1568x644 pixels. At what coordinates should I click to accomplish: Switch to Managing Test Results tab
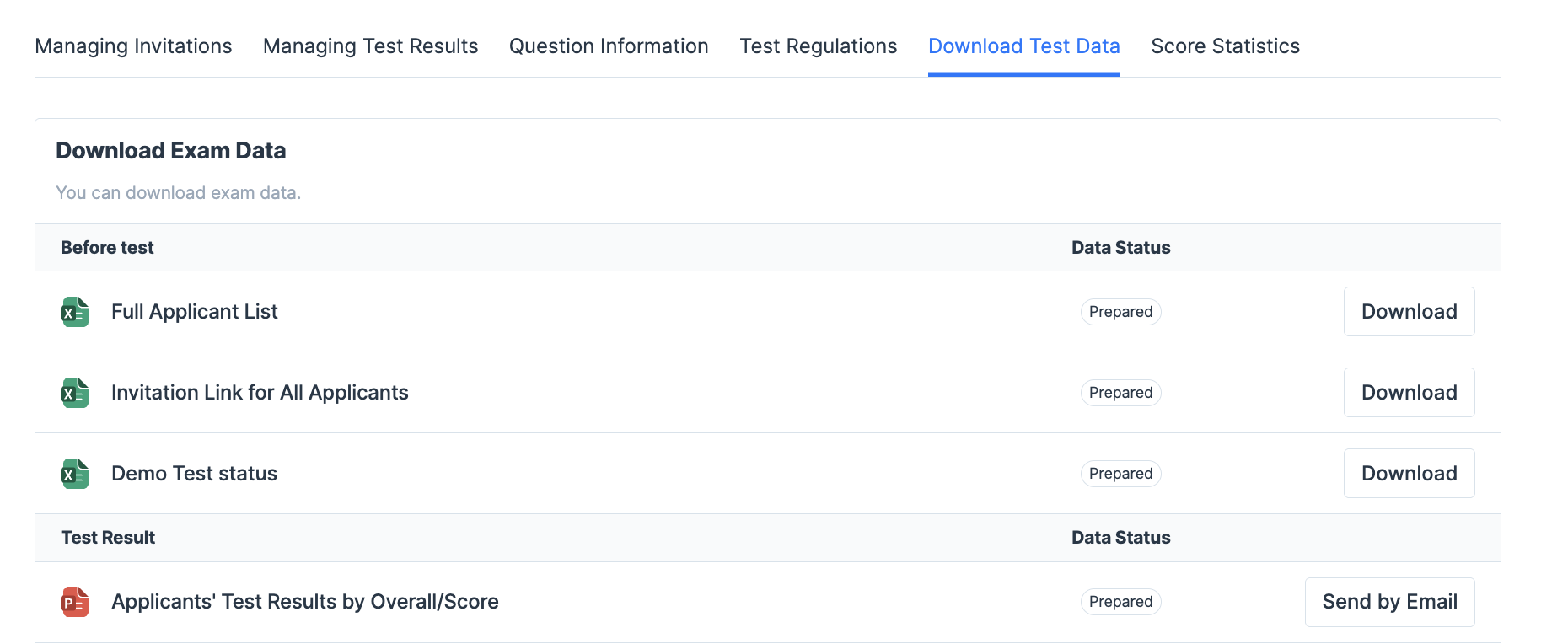coord(370,46)
